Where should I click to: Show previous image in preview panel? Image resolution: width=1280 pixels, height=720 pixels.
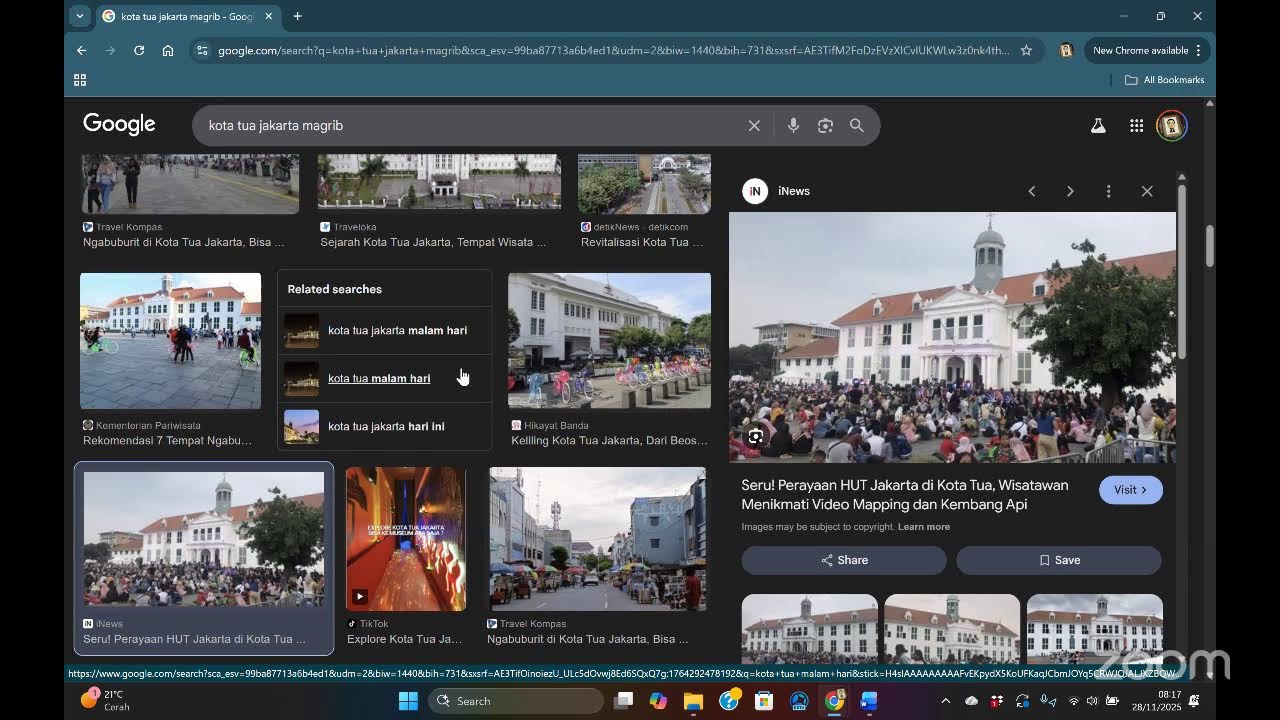coord(1032,191)
